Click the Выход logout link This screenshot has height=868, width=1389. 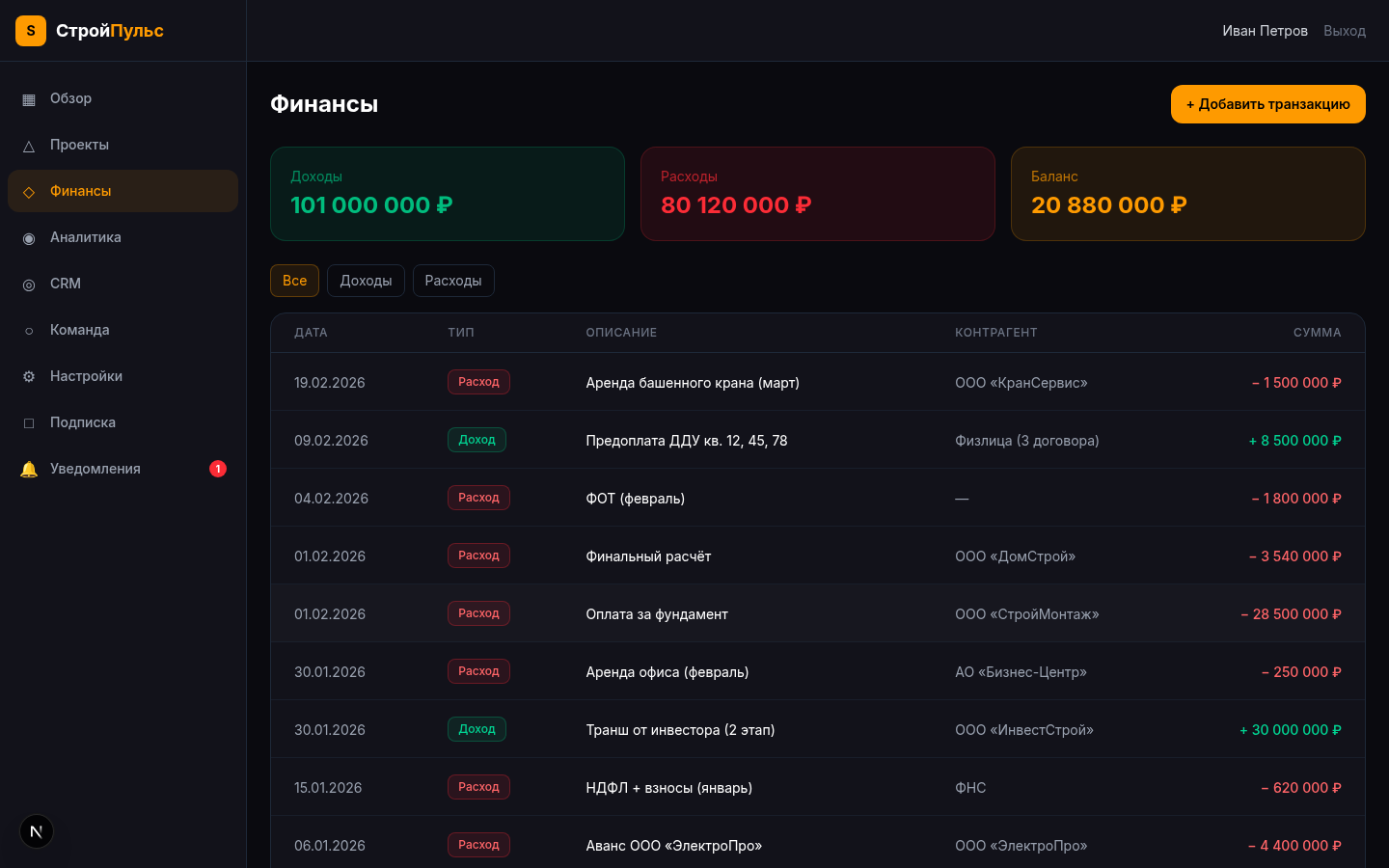point(1344,31)
